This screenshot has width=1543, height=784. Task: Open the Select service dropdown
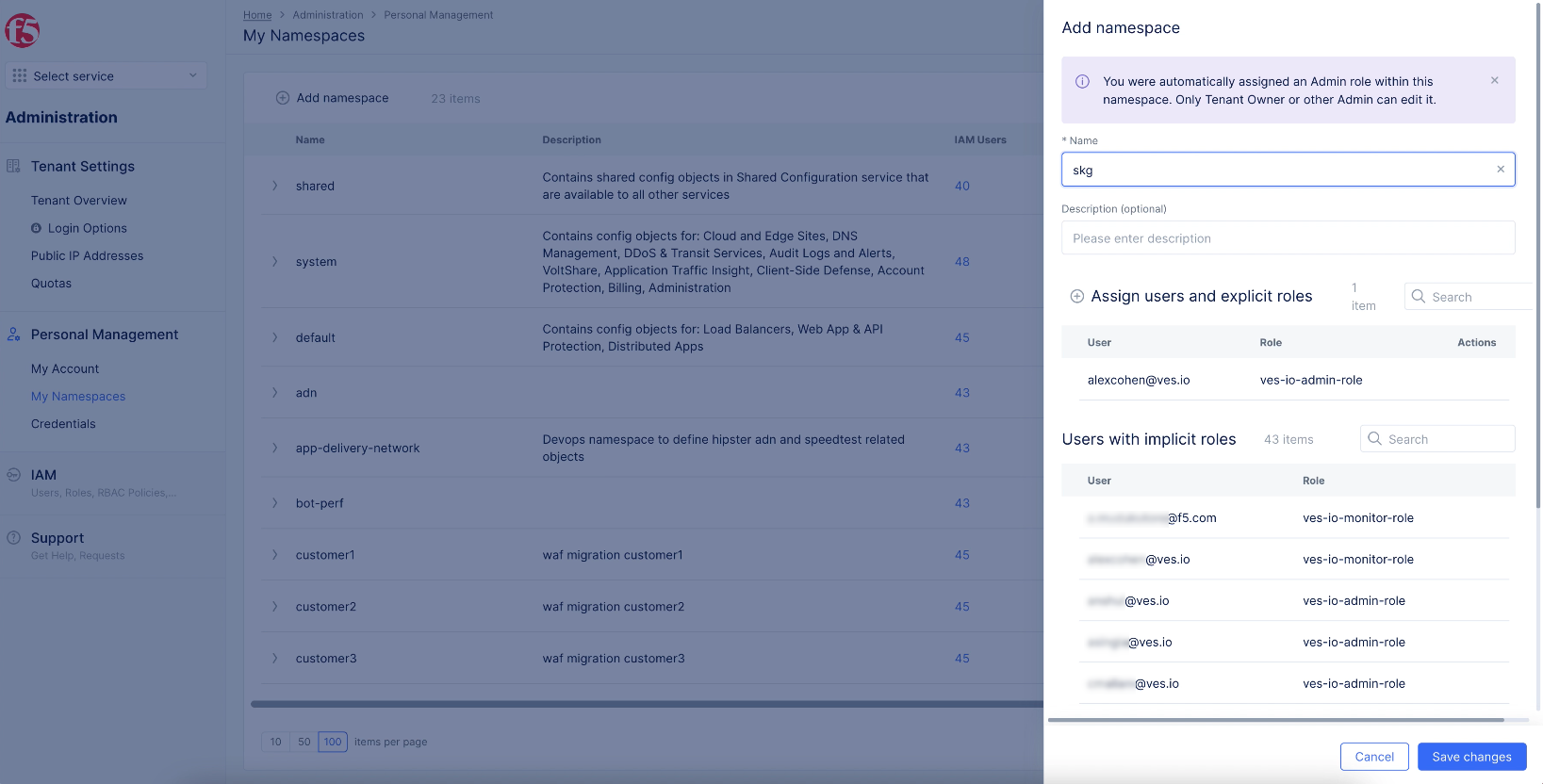coord(106,76)
